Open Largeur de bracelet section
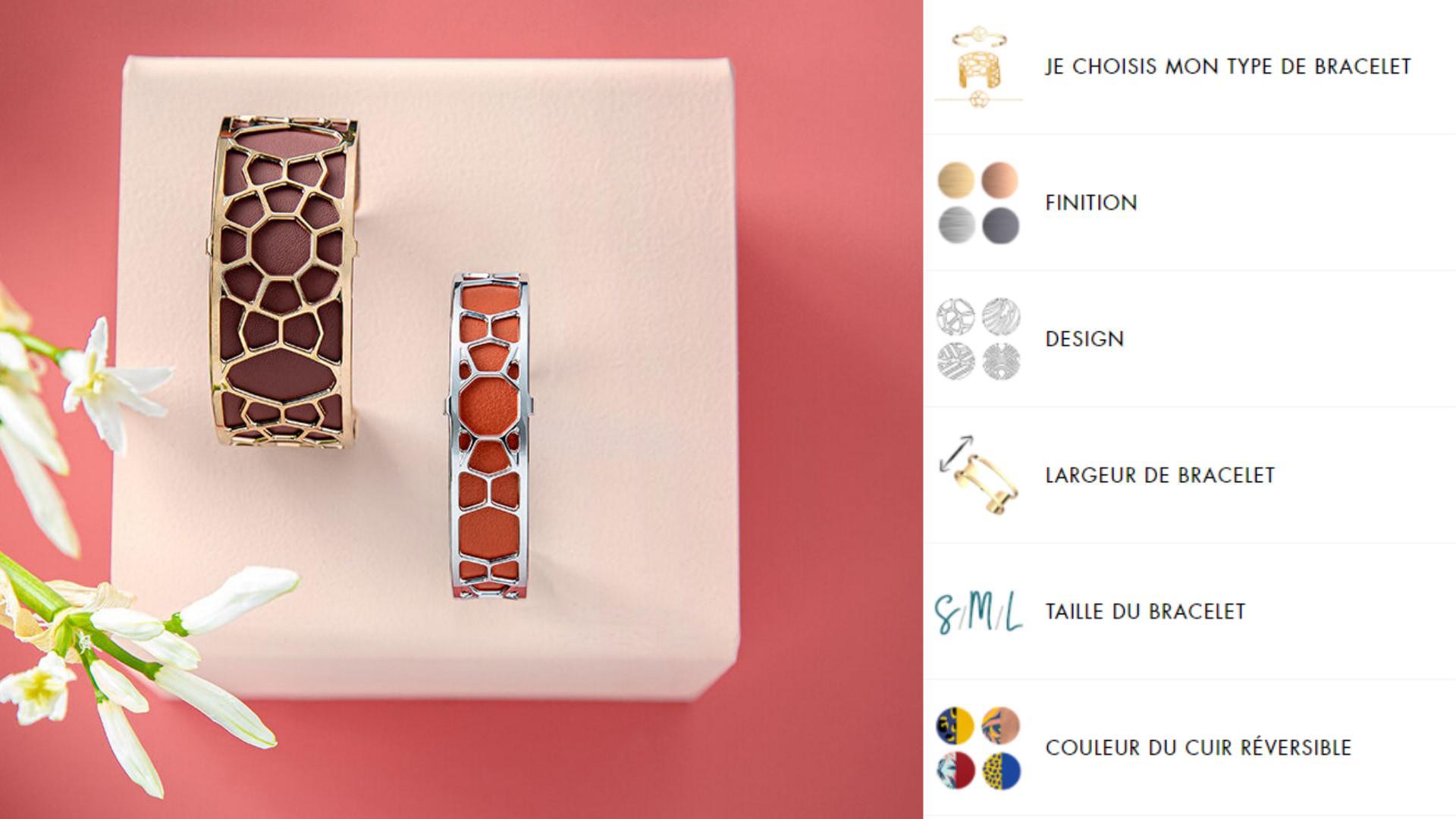The width and height of the screenshot is (1456, 819). point(1159,475)
